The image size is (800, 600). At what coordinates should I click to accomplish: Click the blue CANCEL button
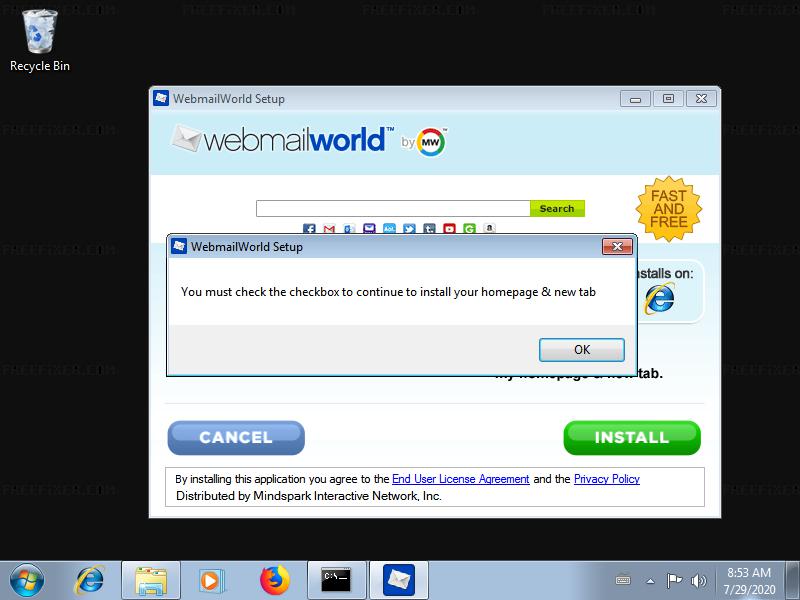[x=236, y=437]
